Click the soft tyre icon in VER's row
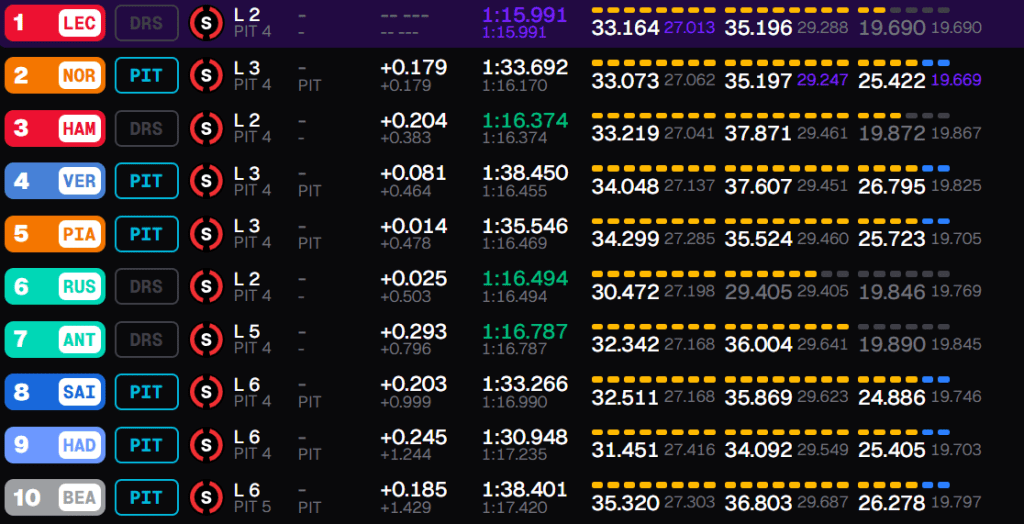The image size is (1024, 524). [206, 181]
